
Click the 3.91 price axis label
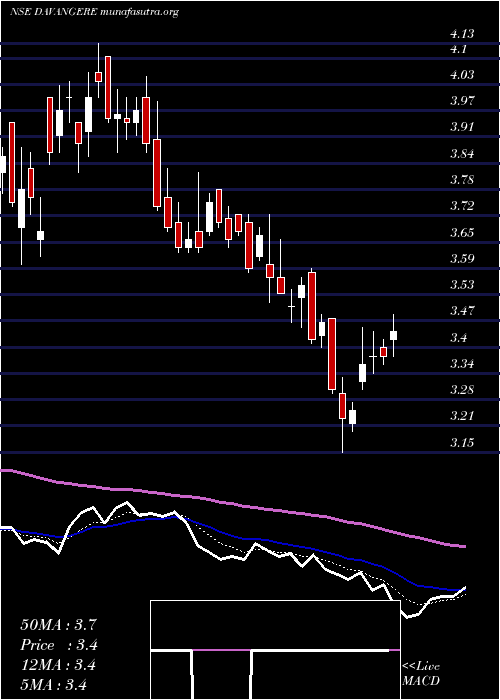[462, 127]
